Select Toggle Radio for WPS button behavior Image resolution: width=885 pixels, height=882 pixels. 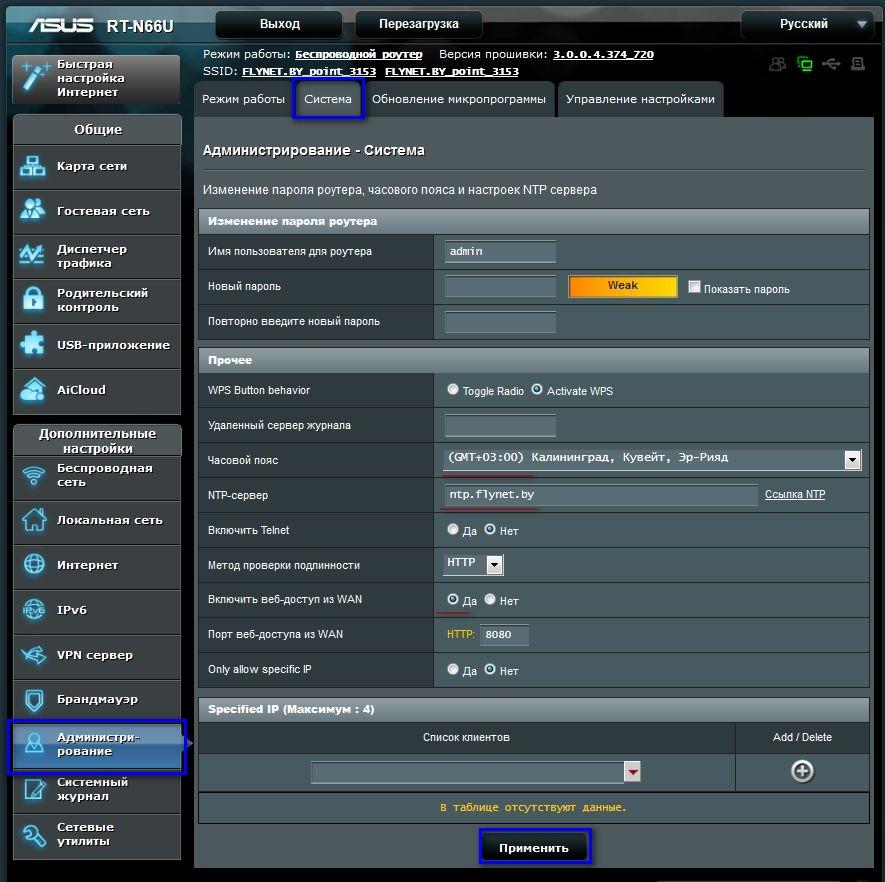pyautogui.click(x=453, y=389)
